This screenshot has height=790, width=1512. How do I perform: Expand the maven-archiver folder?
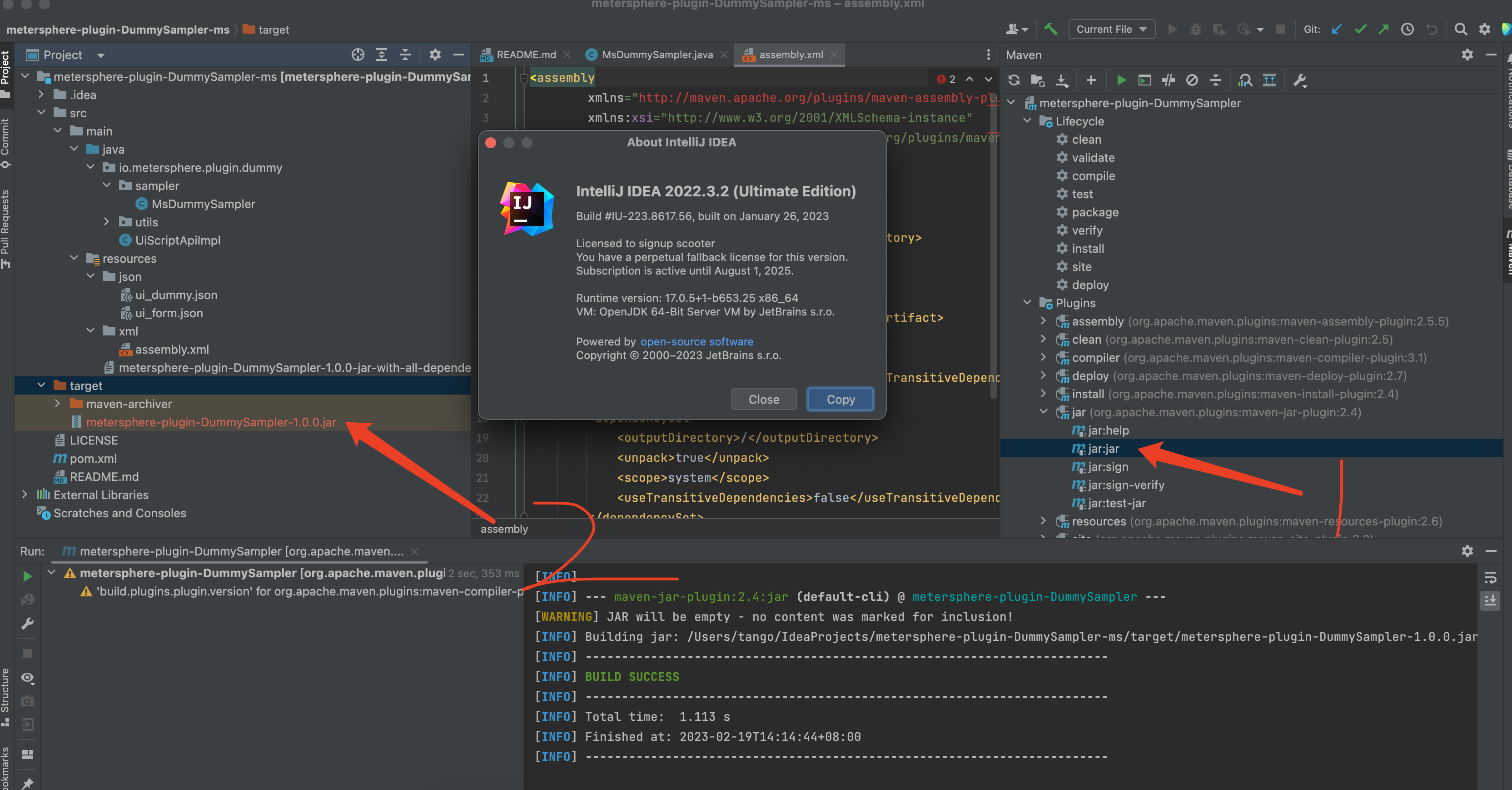[x=57, y=404]
